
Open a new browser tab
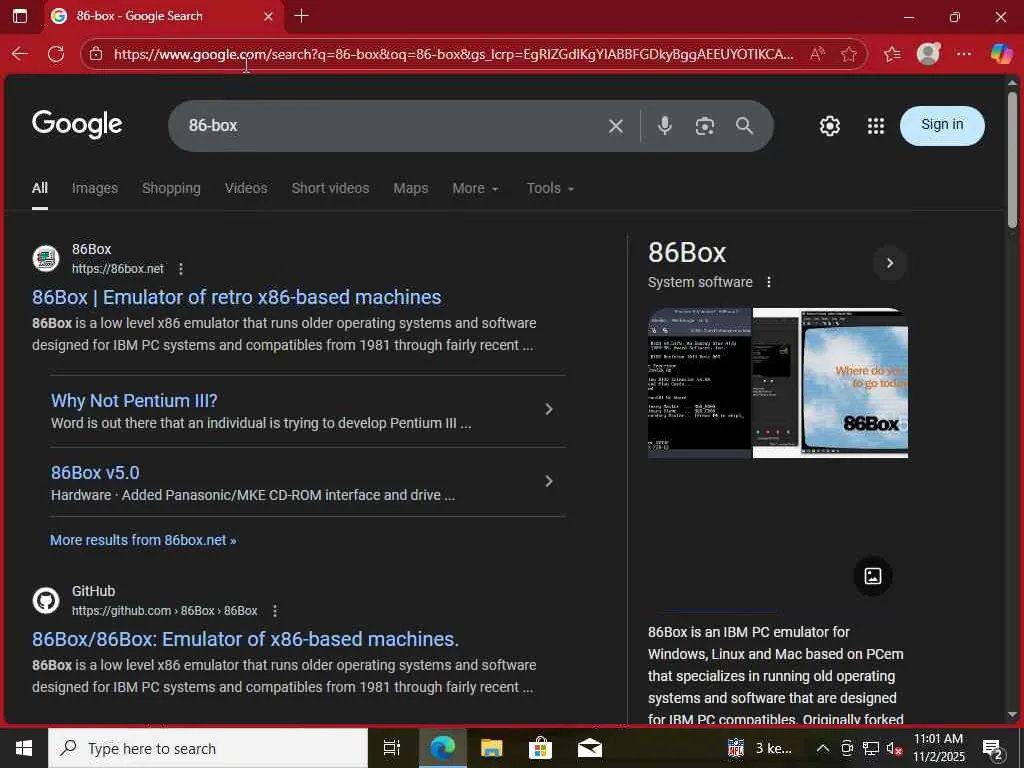[301, 16]
